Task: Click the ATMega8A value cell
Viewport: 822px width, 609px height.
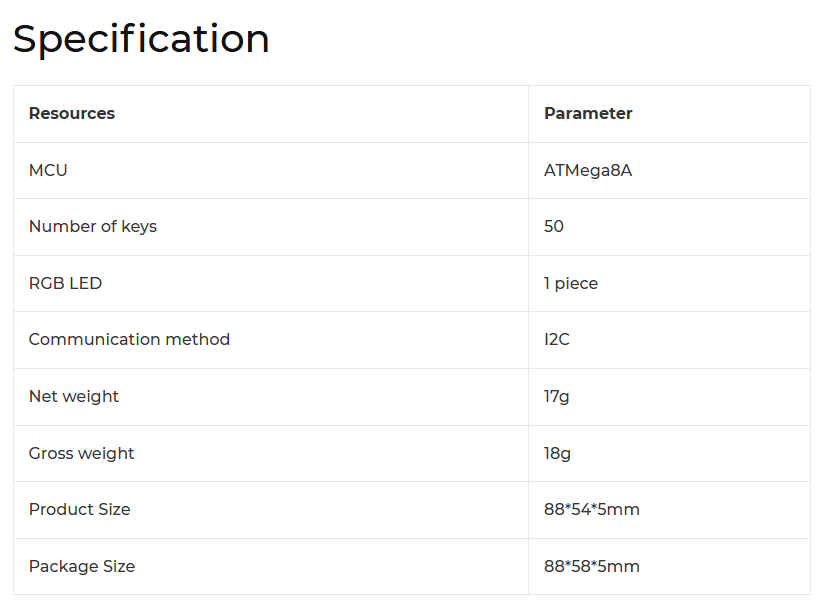Action: (x=588, y=170)
